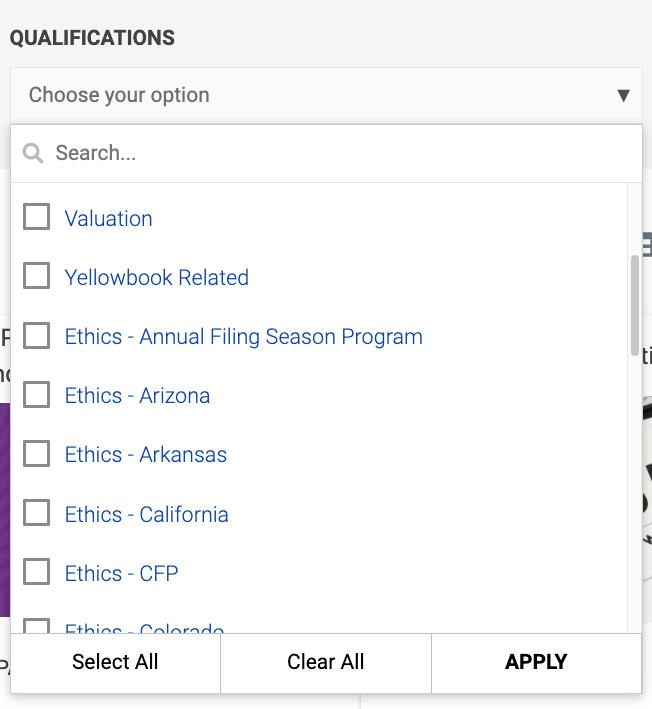Check the Valuation checkbox
Screen dimensions: 652x709
(37, 217)
